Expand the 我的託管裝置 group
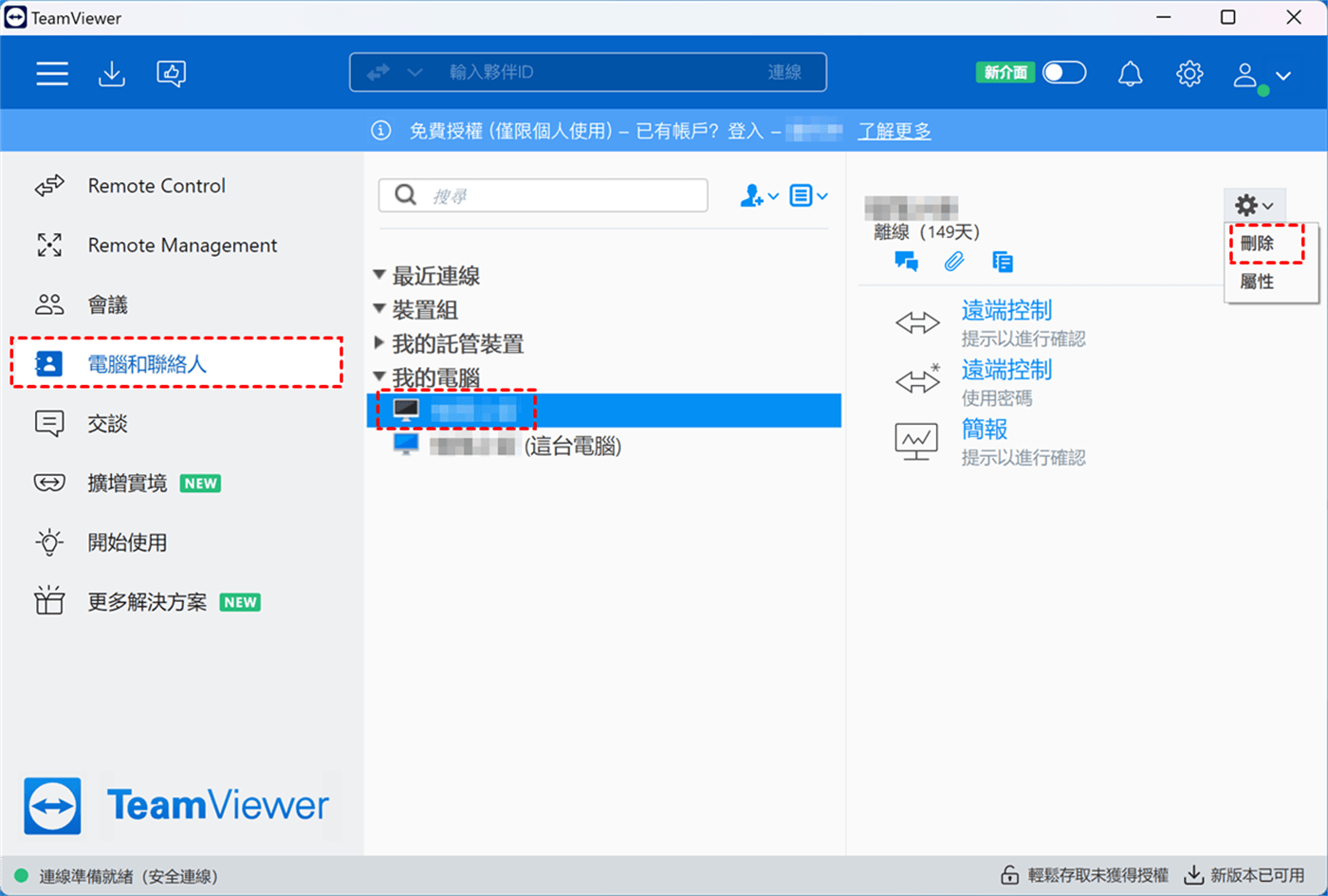Image resolution: width=1328 pixels, height=896 pixels. 379,342
